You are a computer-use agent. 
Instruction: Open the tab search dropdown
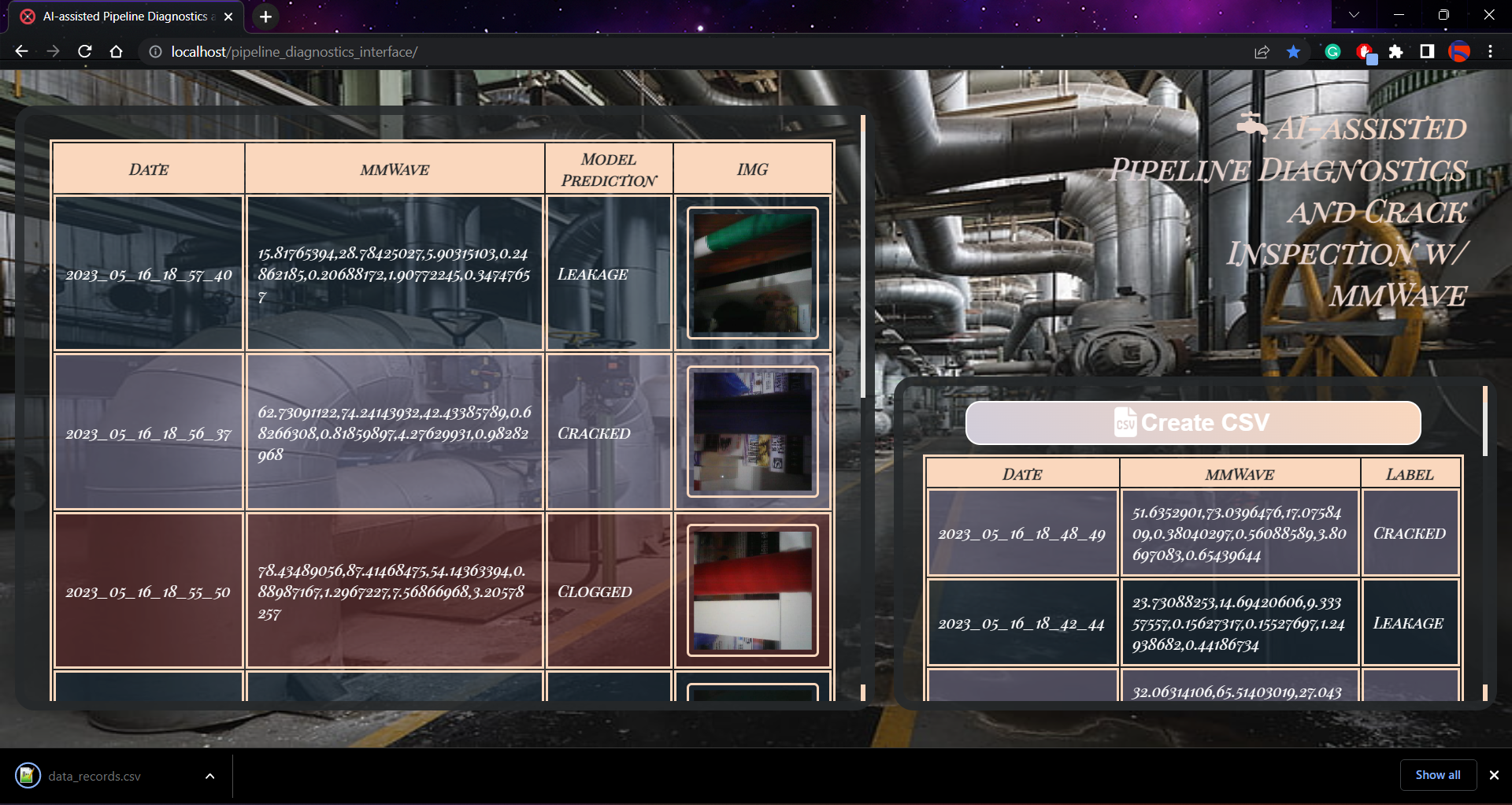coord(1354,14)
